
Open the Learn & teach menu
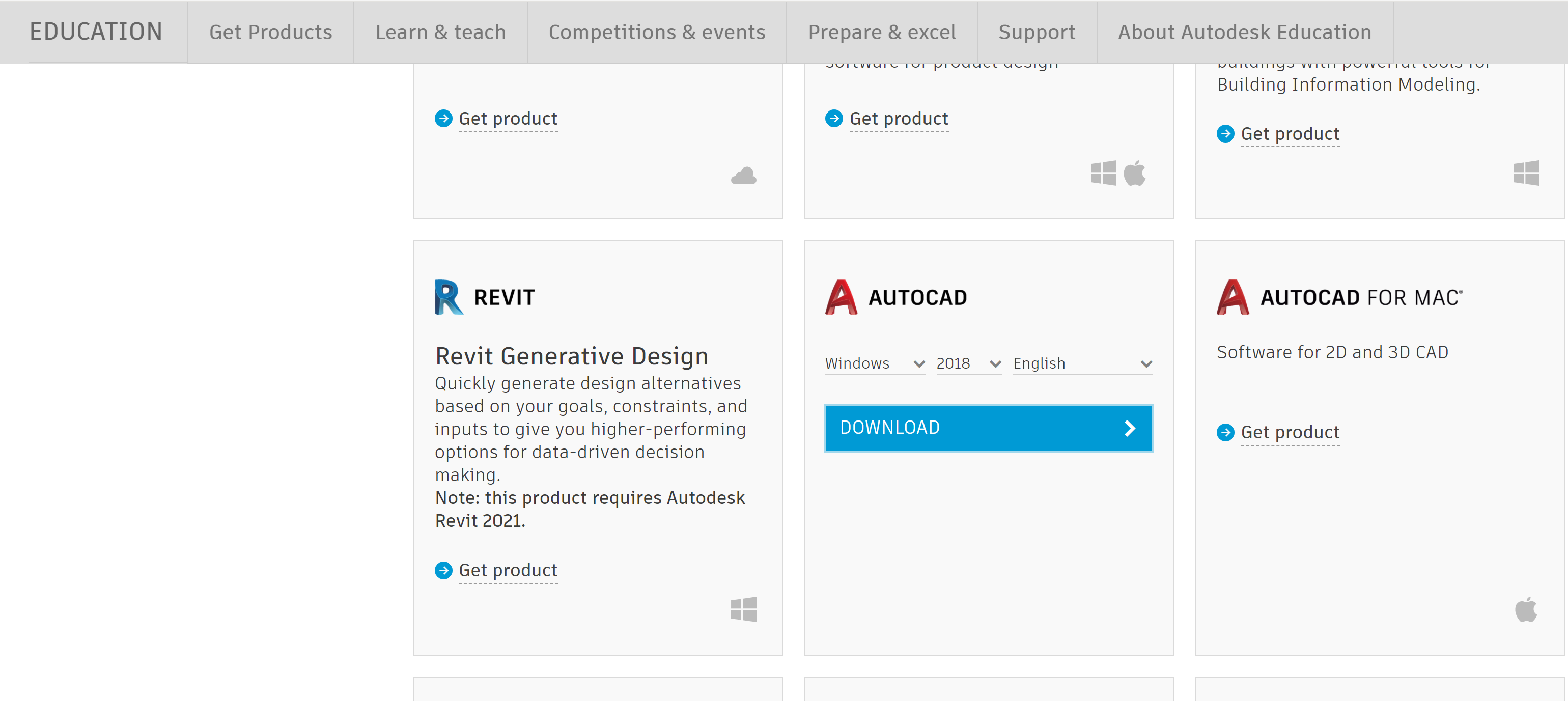(440, 32)
